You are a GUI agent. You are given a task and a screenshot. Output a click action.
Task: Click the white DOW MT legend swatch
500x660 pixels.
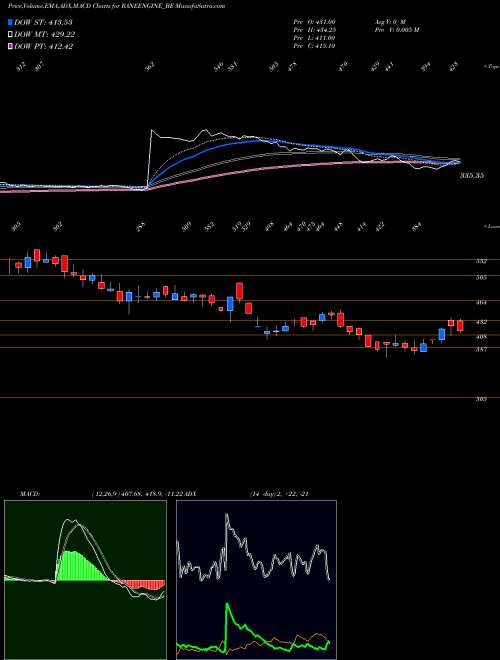click(11, 35)
